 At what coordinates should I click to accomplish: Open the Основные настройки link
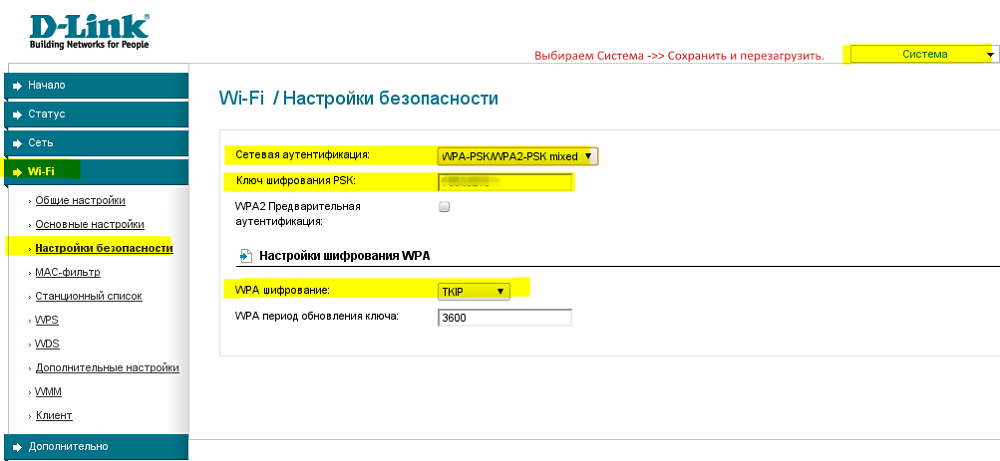pyautogui.click(x=90, y=224)
